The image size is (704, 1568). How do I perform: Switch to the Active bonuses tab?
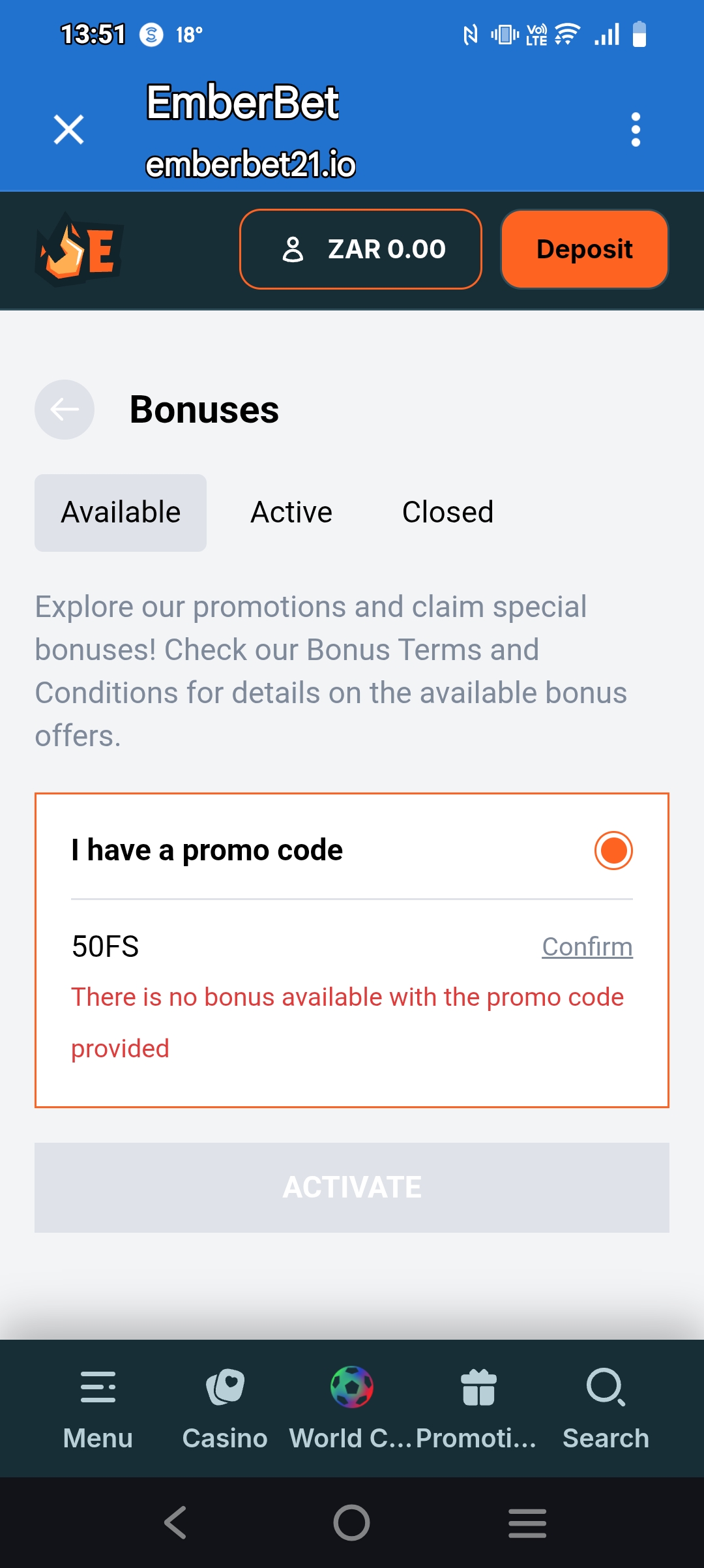pyautogui.click(x=291, y=513)
